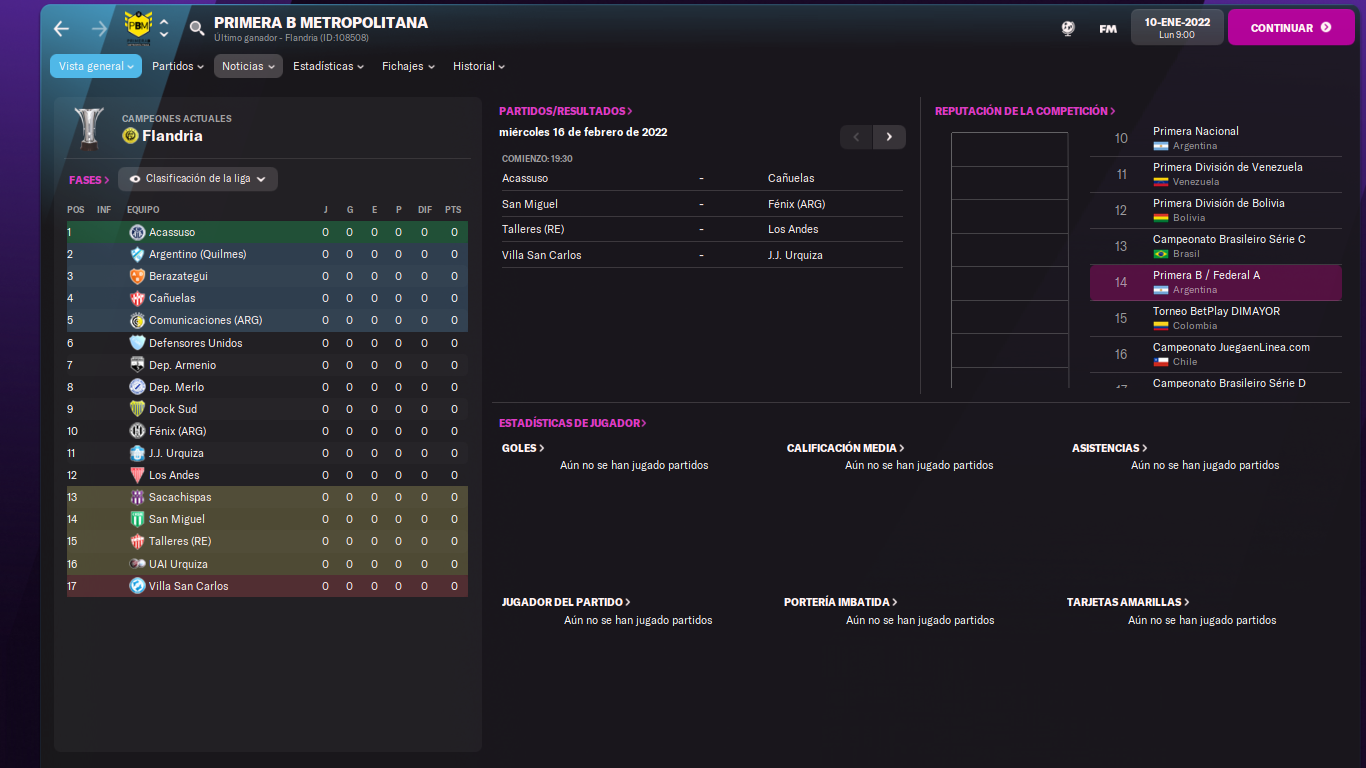Click the Acassuso club badge in table
Screen dimensions: 1366x768
pos(137,232)
